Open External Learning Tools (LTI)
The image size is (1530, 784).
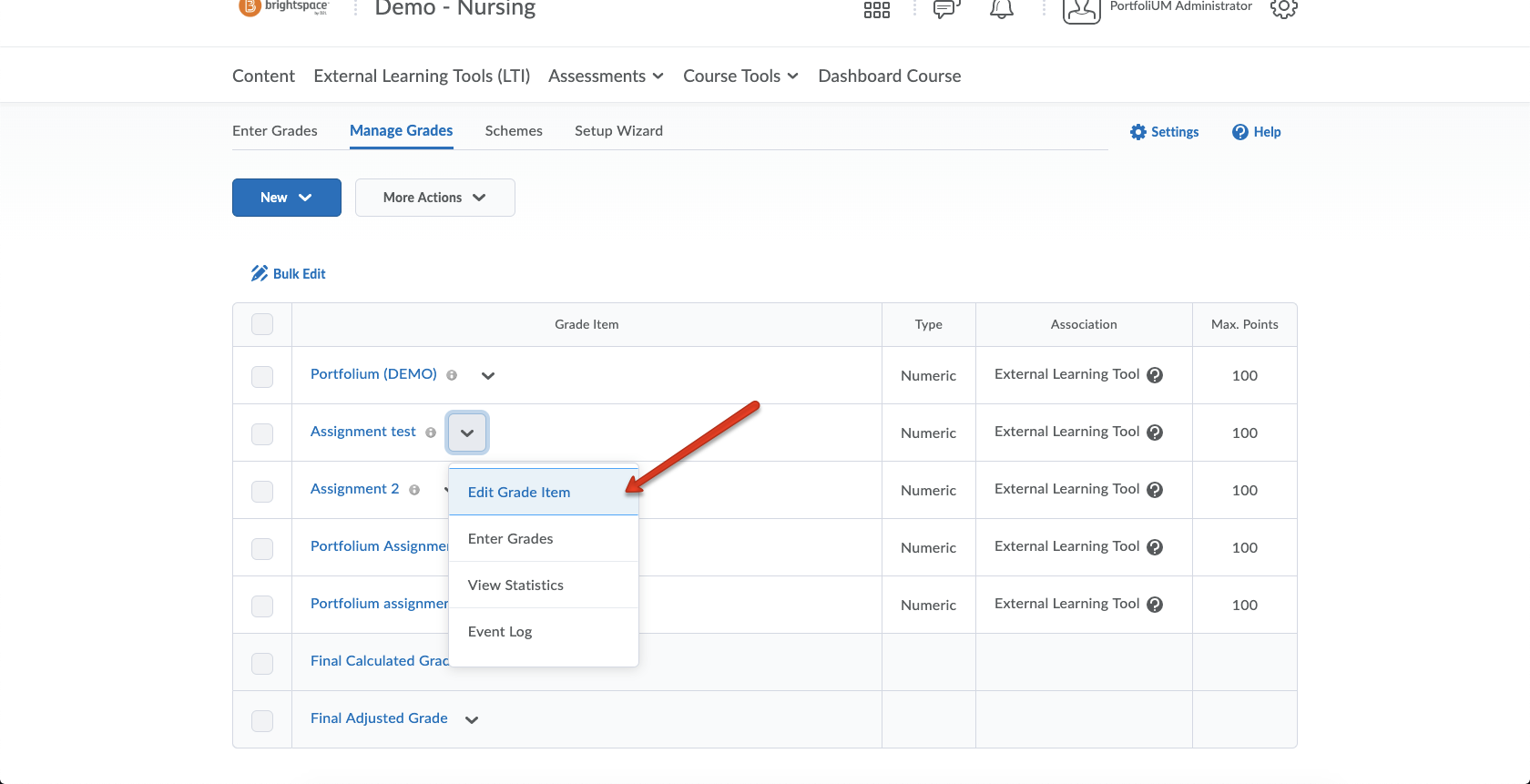pos(422,76)
